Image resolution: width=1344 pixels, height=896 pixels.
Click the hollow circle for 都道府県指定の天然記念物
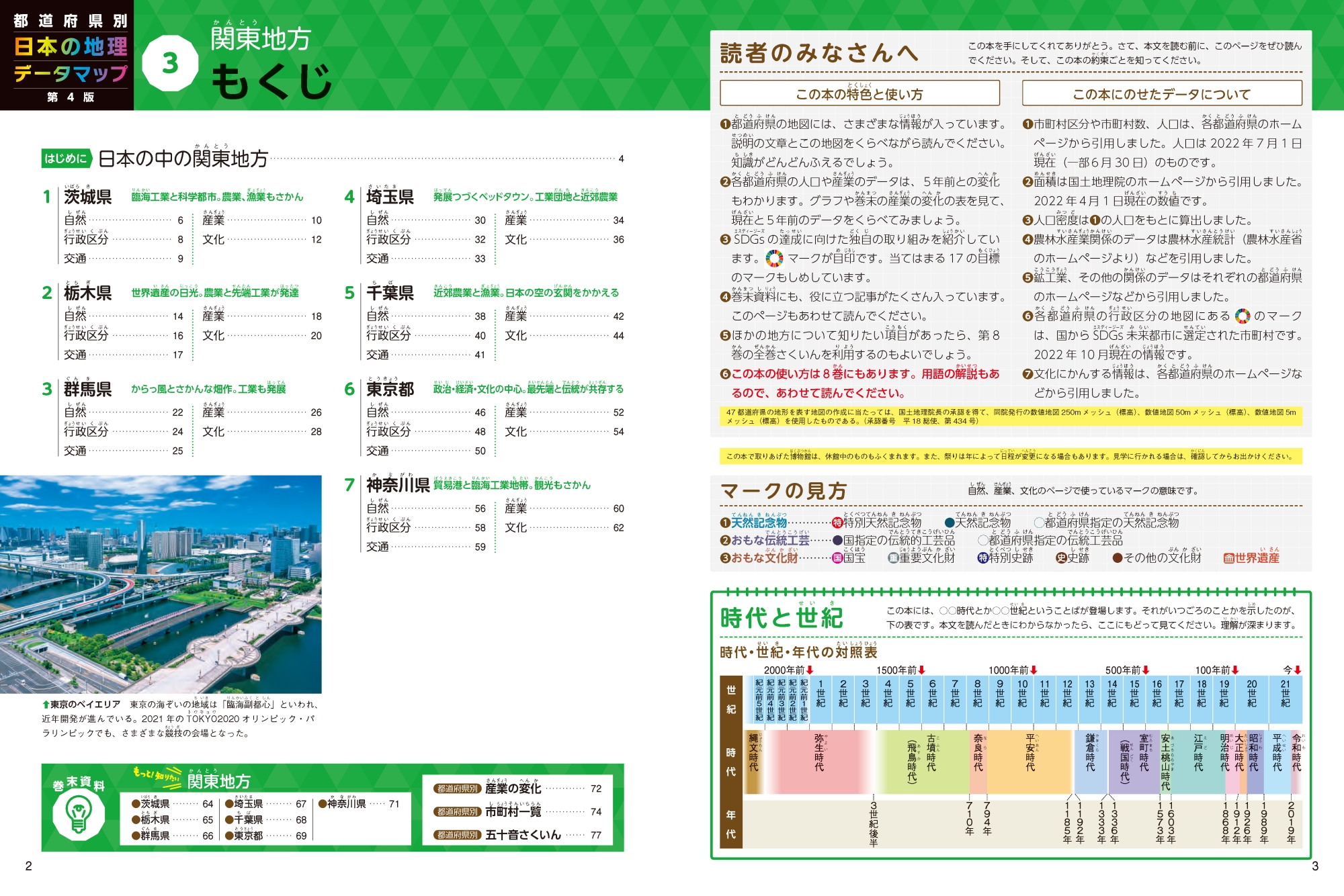1039,523
